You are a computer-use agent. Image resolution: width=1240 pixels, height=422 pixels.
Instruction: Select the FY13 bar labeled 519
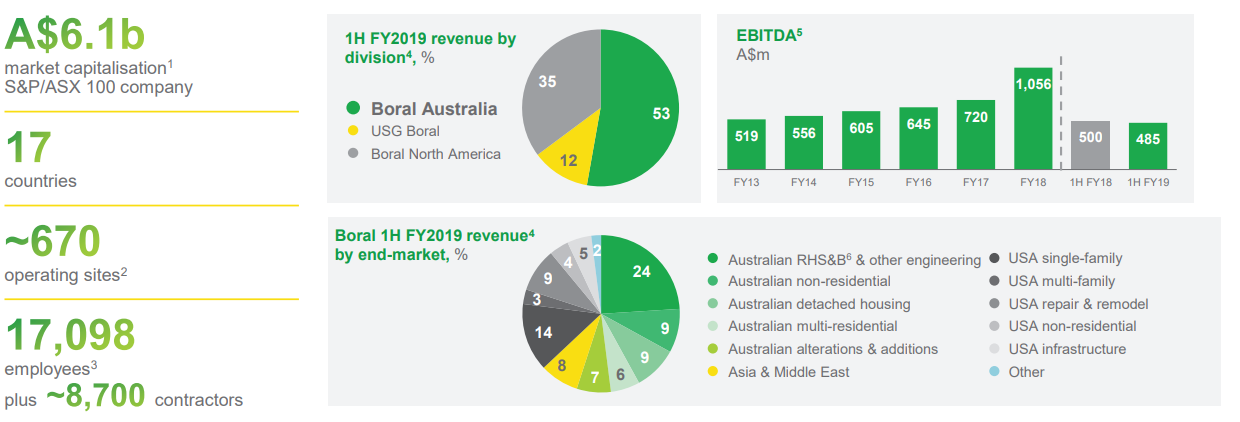[746, 144]
